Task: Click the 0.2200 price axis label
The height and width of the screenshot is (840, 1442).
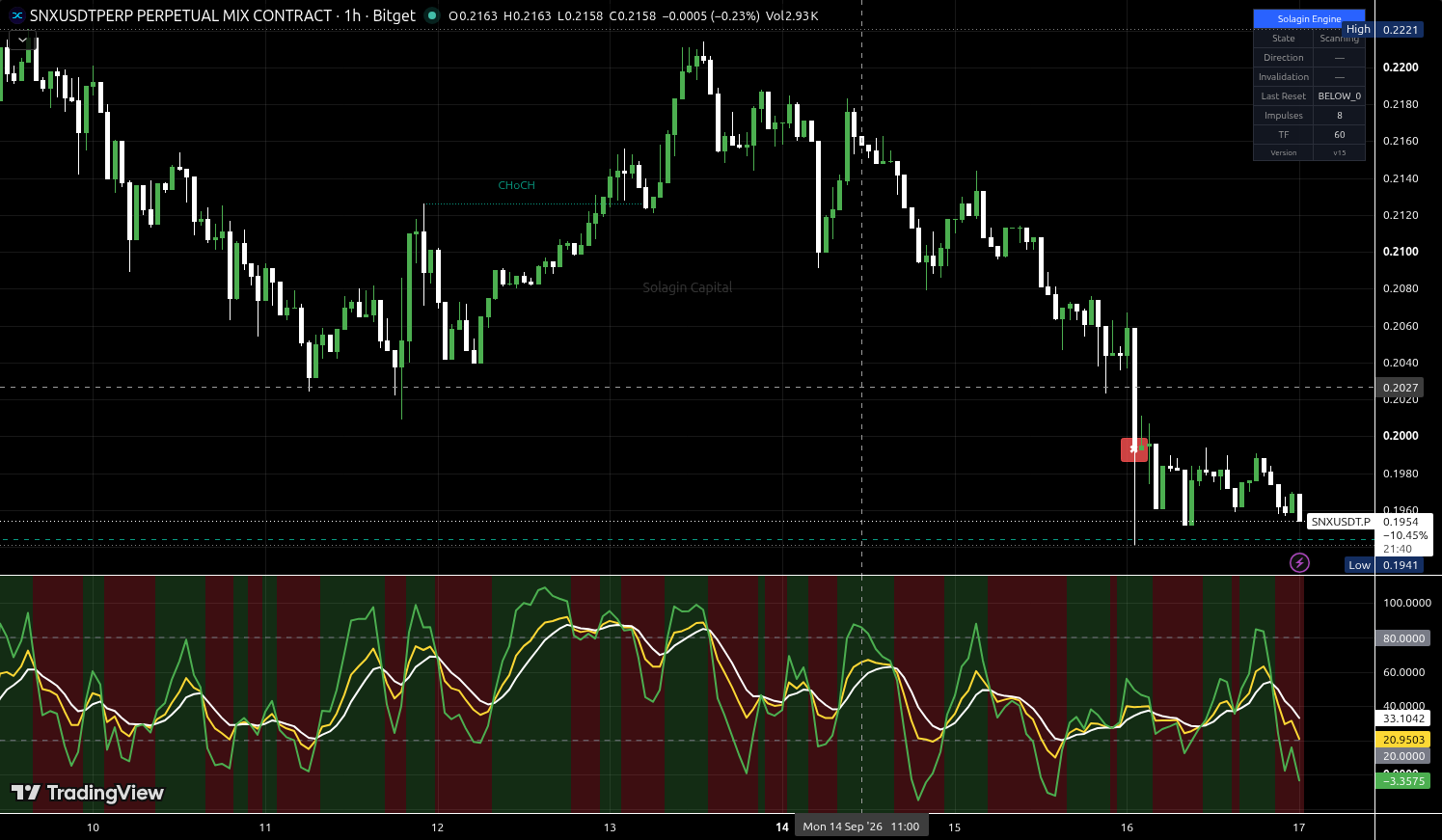Action: pyautogui.click(x=1401, y=68)
